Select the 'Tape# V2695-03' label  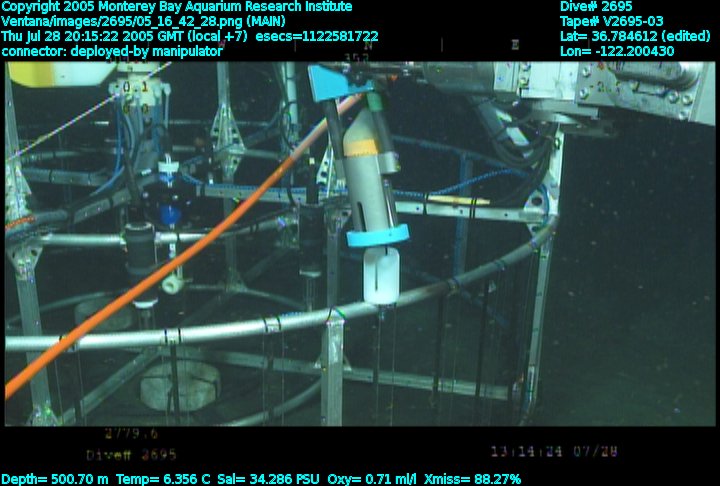click(x=612, y=21)
